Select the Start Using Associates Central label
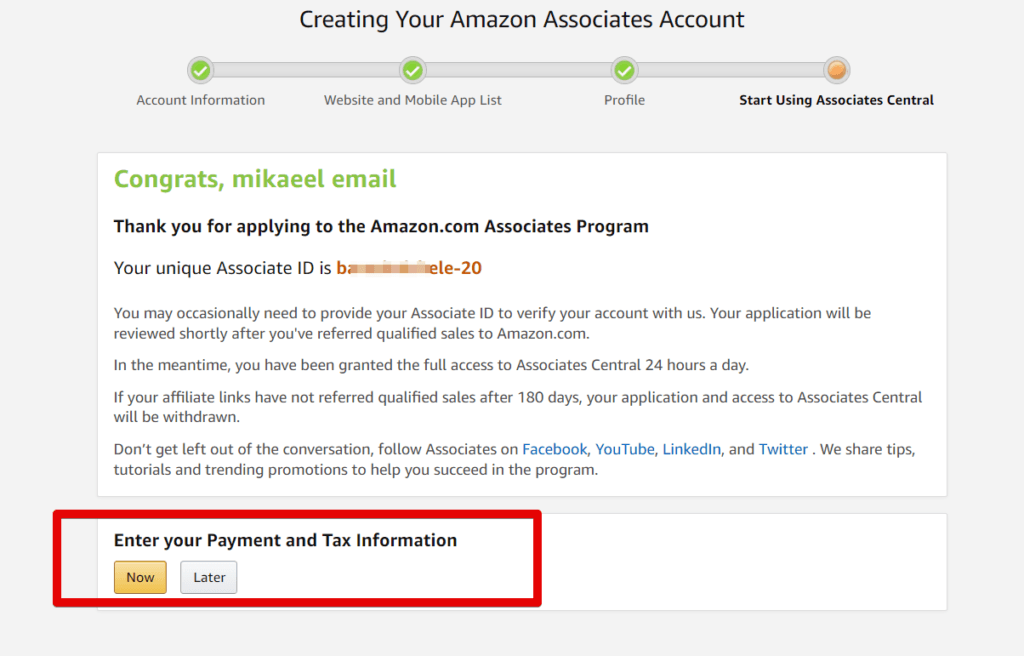 (836, 100)
